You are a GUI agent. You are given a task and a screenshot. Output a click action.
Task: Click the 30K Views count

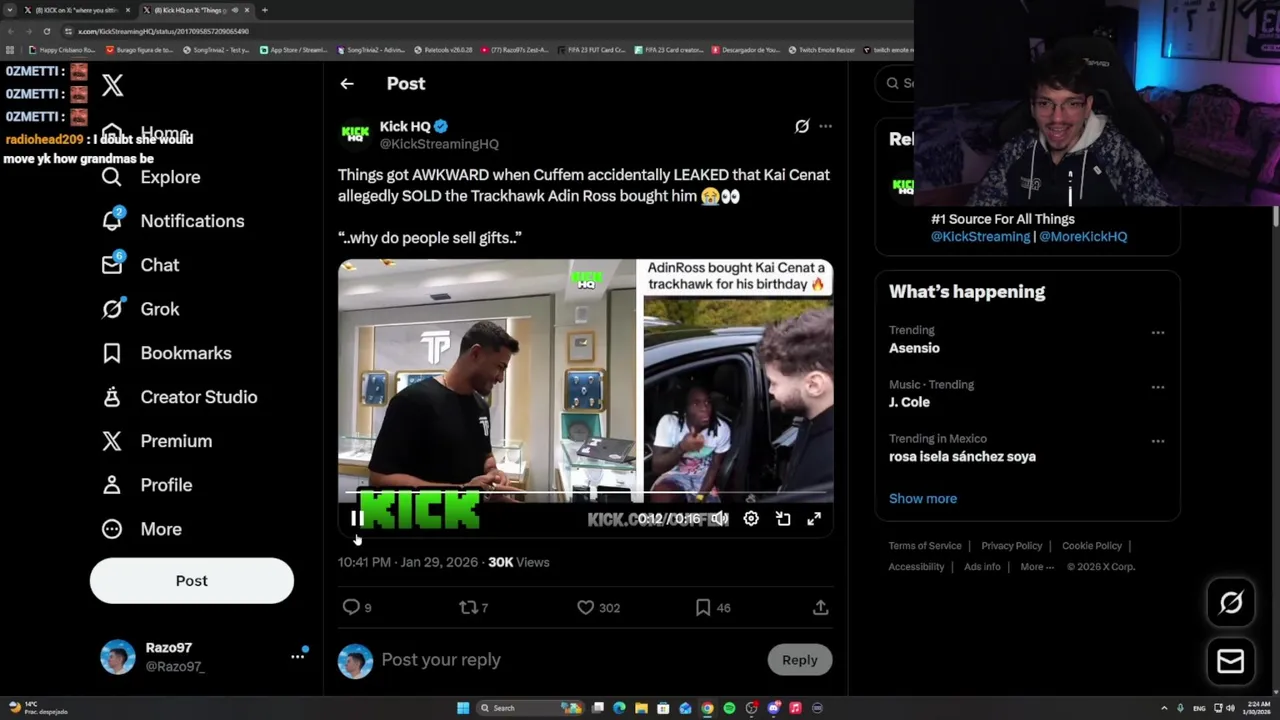point(518,562)
